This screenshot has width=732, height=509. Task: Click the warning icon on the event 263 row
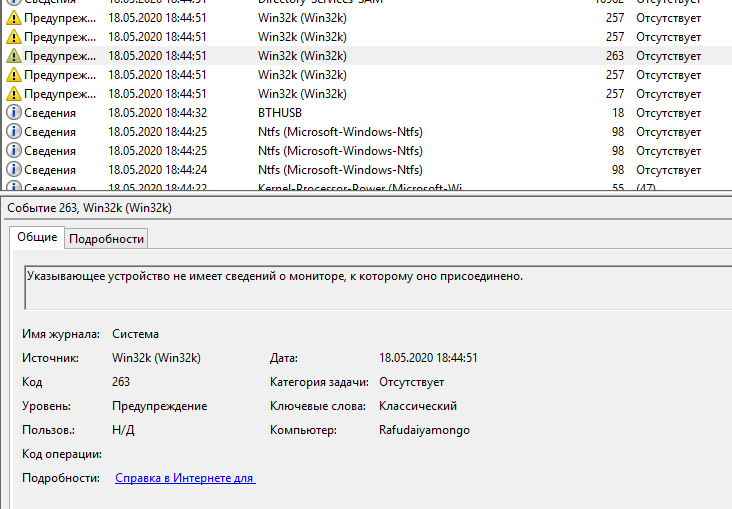[x=13, y=56]
